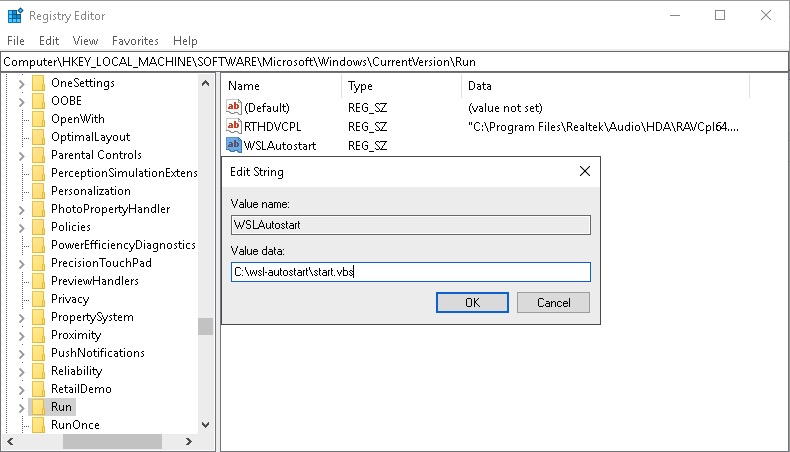Image resolution: width=790 pixels, height=452 pixels.
Task: Click tree vertical scrollbar down arrow
Action: [205, 425]
